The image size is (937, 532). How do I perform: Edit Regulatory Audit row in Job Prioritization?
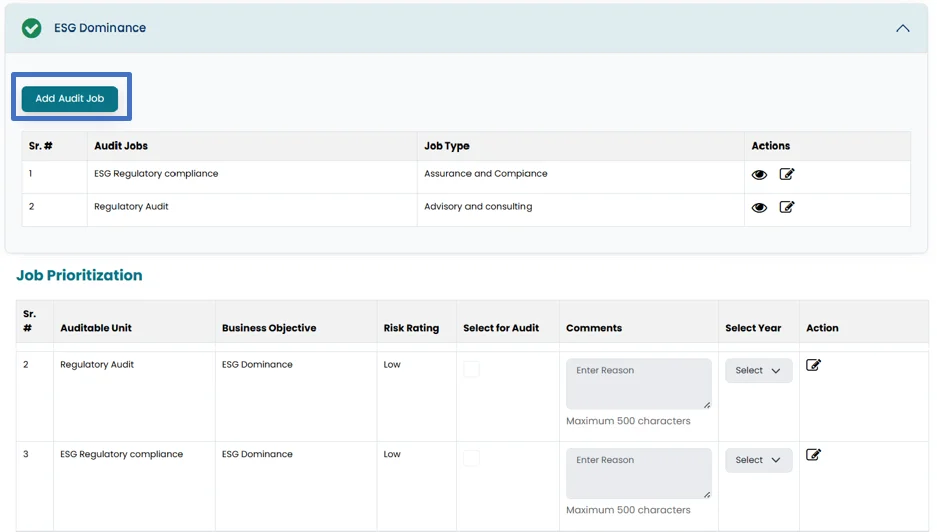pos(813,365)
